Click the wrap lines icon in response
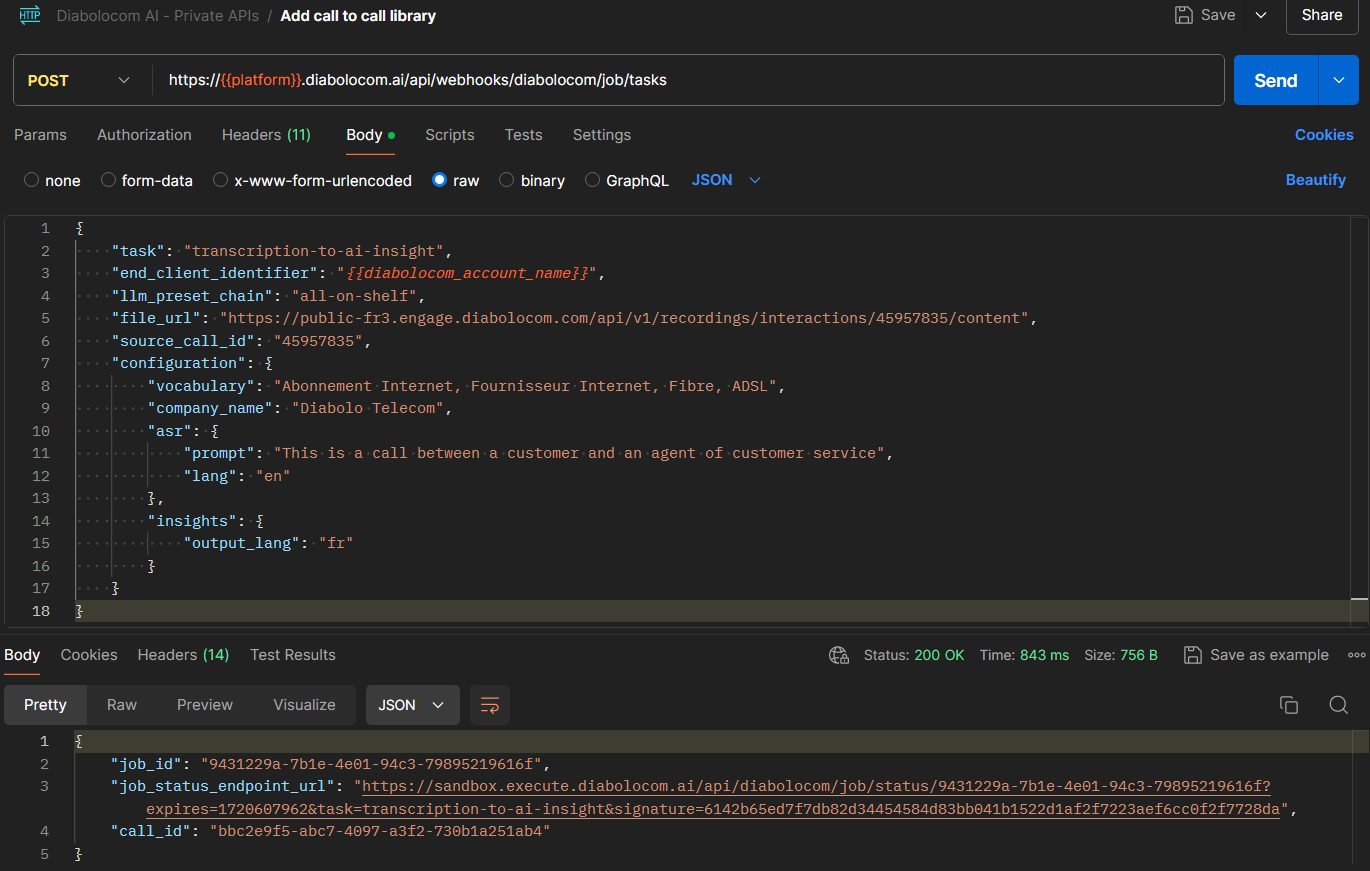This screenshot has width=1370, height=871. pyautogui.click(x=490, y=705)
